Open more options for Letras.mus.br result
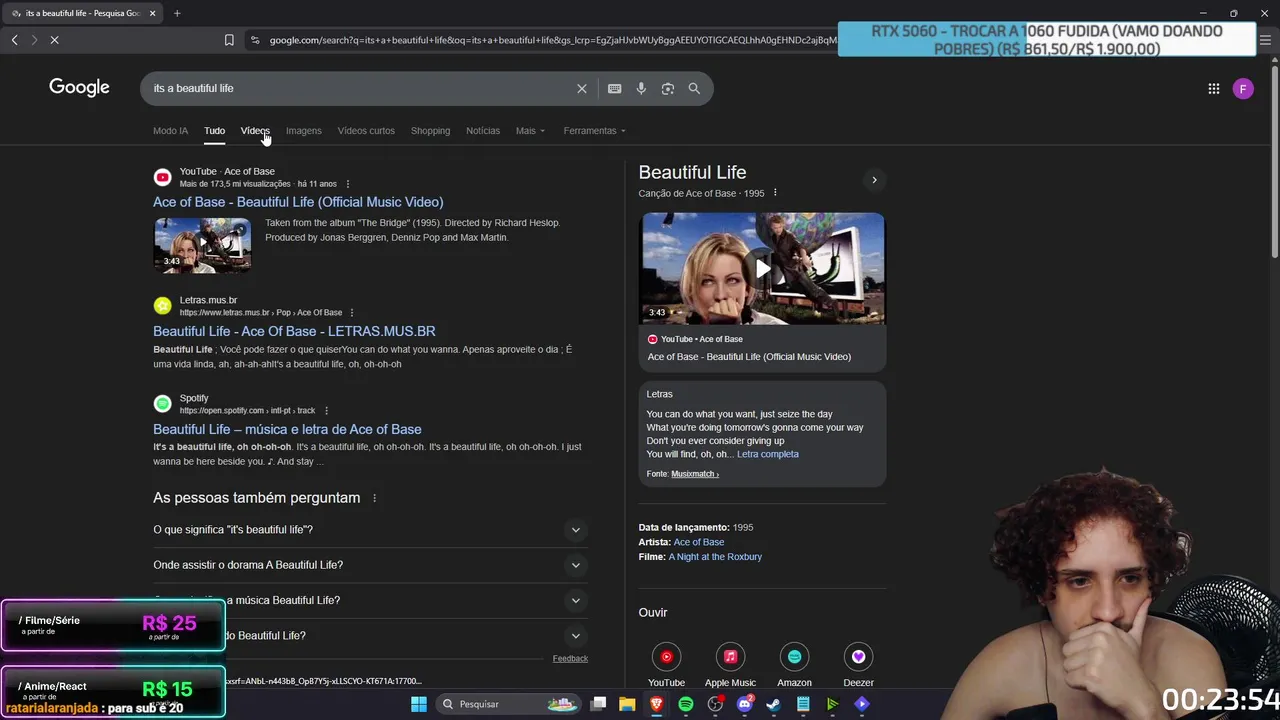 click(x=351, y=313)
